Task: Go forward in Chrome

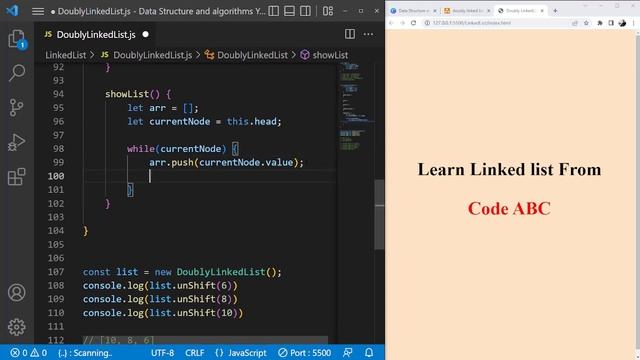Action: click(402, 23)
